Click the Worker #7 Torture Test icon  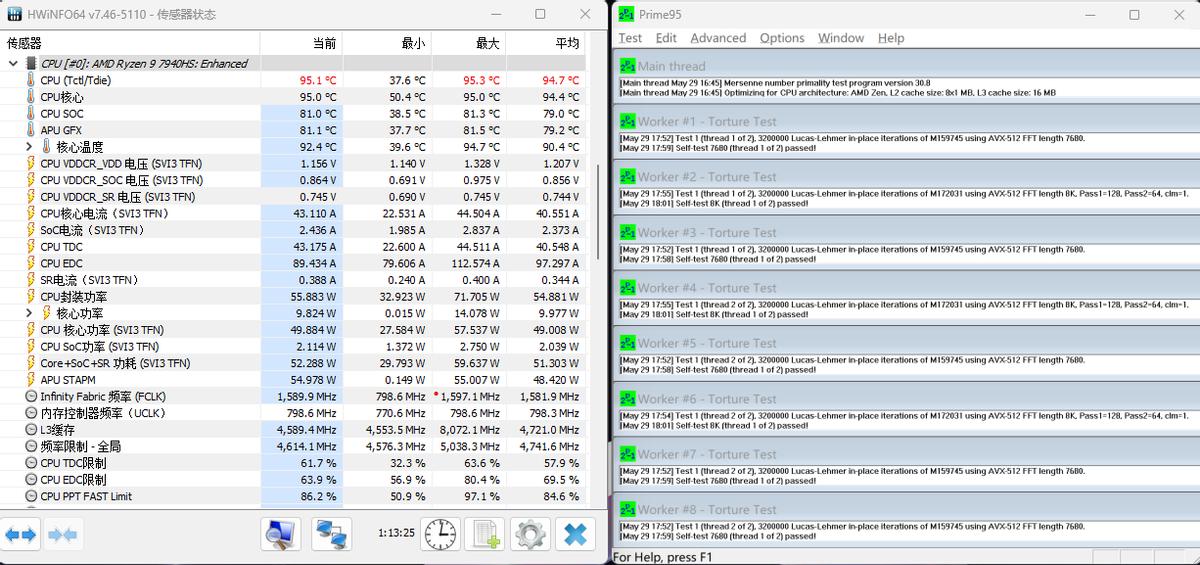[x=628, y=453]
